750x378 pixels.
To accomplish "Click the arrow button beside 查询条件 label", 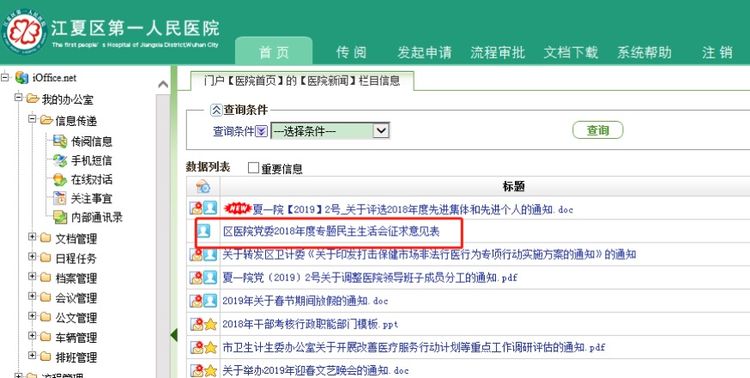I will pos(261,131).
